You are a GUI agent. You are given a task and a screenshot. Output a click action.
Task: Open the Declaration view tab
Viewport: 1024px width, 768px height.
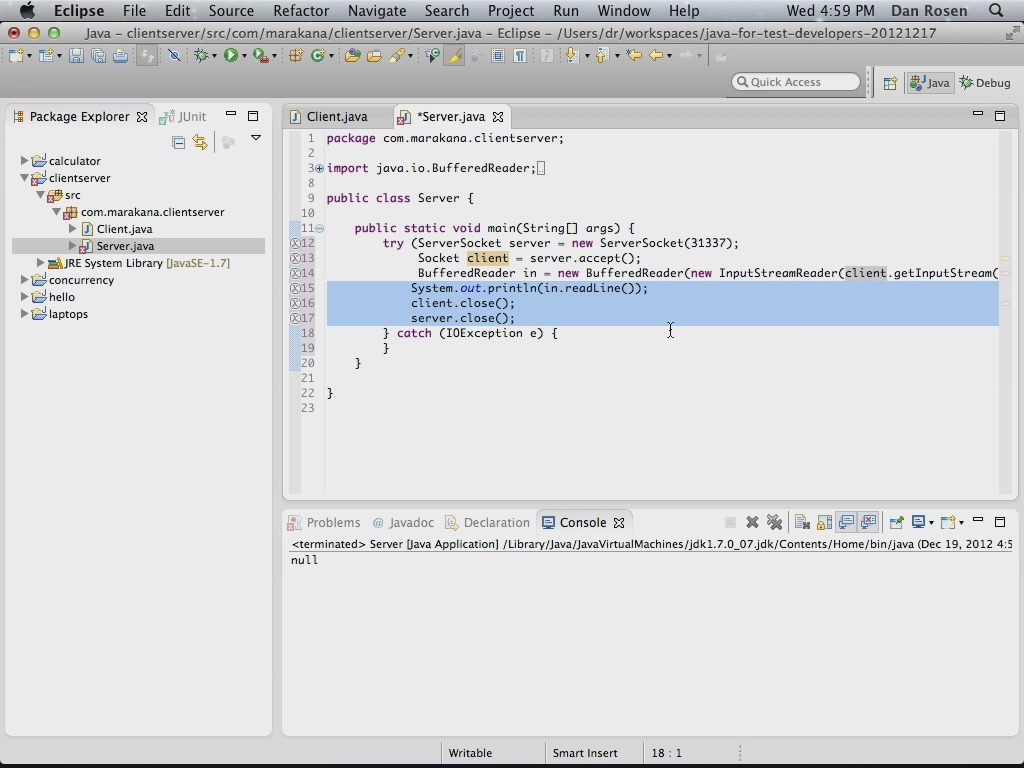(x=487, y=522)
